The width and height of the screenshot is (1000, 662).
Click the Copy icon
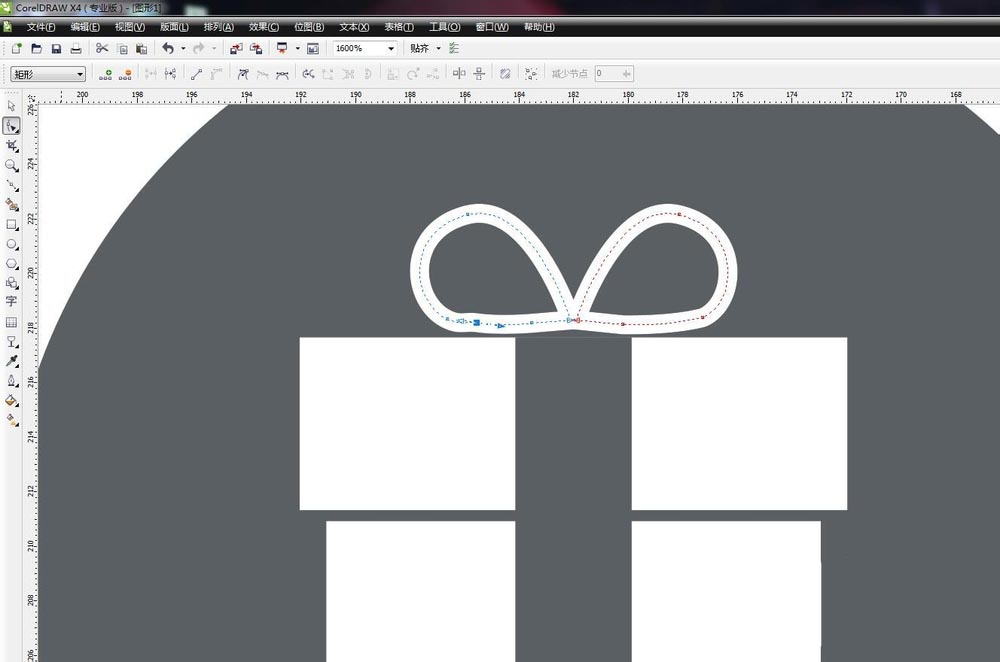(x=122, y=48)
